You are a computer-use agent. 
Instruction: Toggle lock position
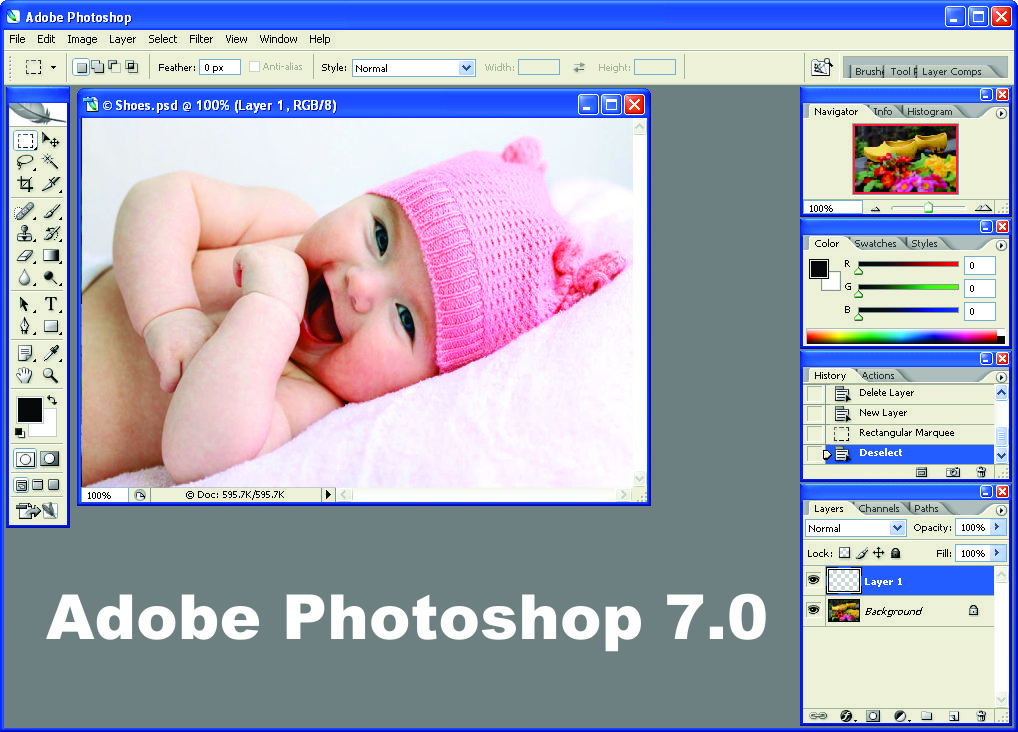point(878,553)
